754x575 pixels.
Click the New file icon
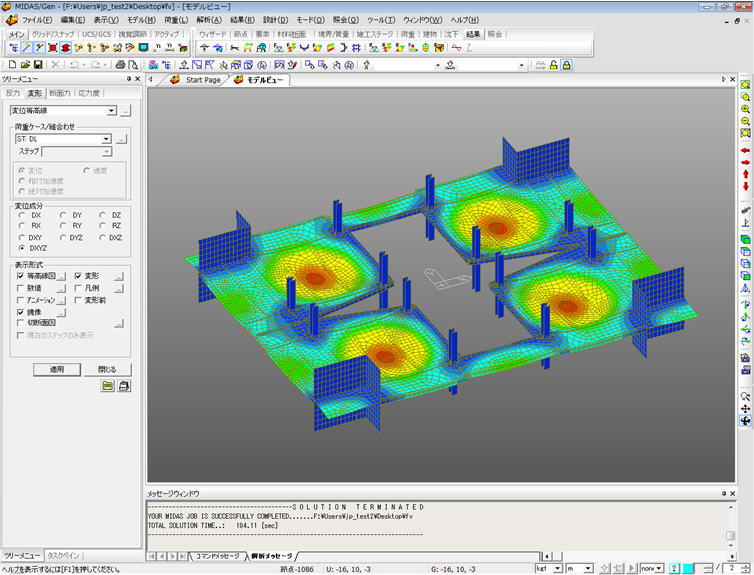click(x=13, y=64)
